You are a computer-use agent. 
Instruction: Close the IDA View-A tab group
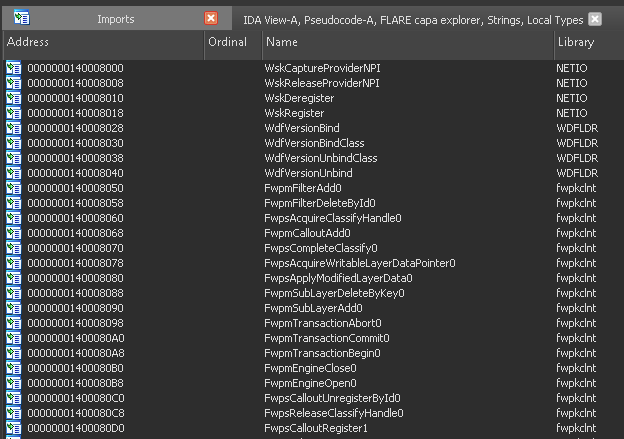(x=595, y=18)
